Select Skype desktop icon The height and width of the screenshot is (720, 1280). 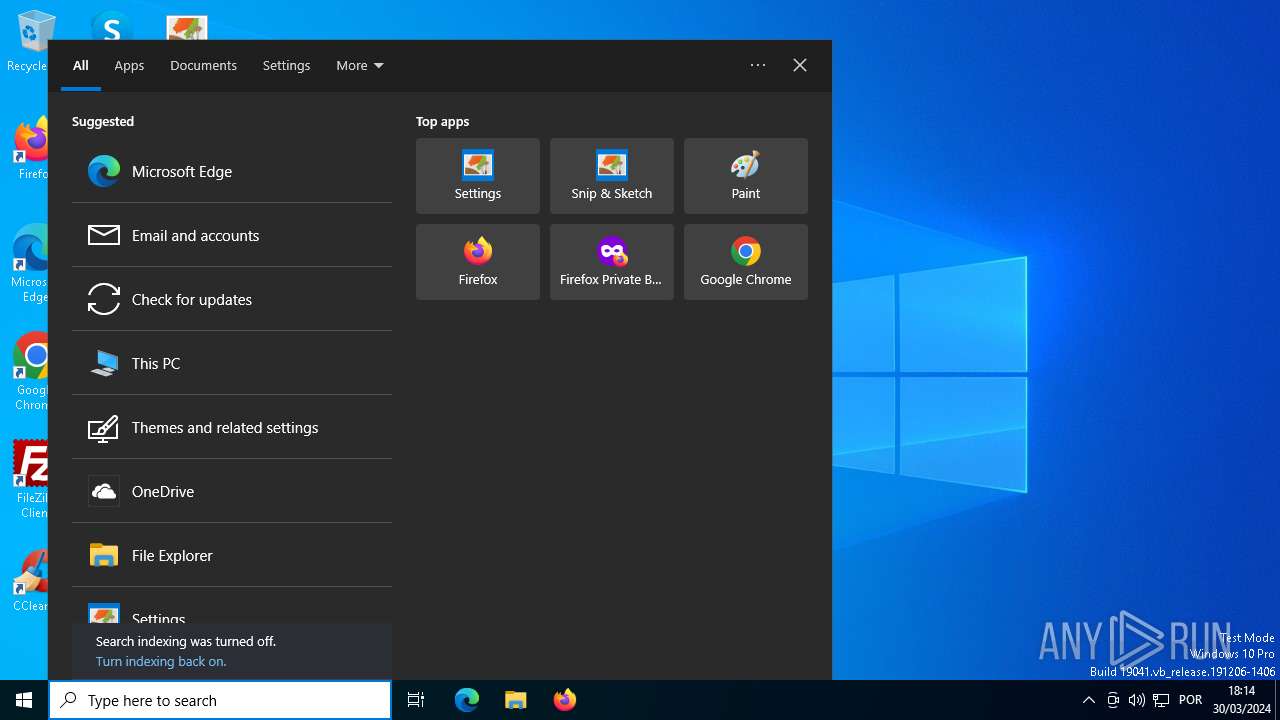pyautogui.click(x=110, y=26)
